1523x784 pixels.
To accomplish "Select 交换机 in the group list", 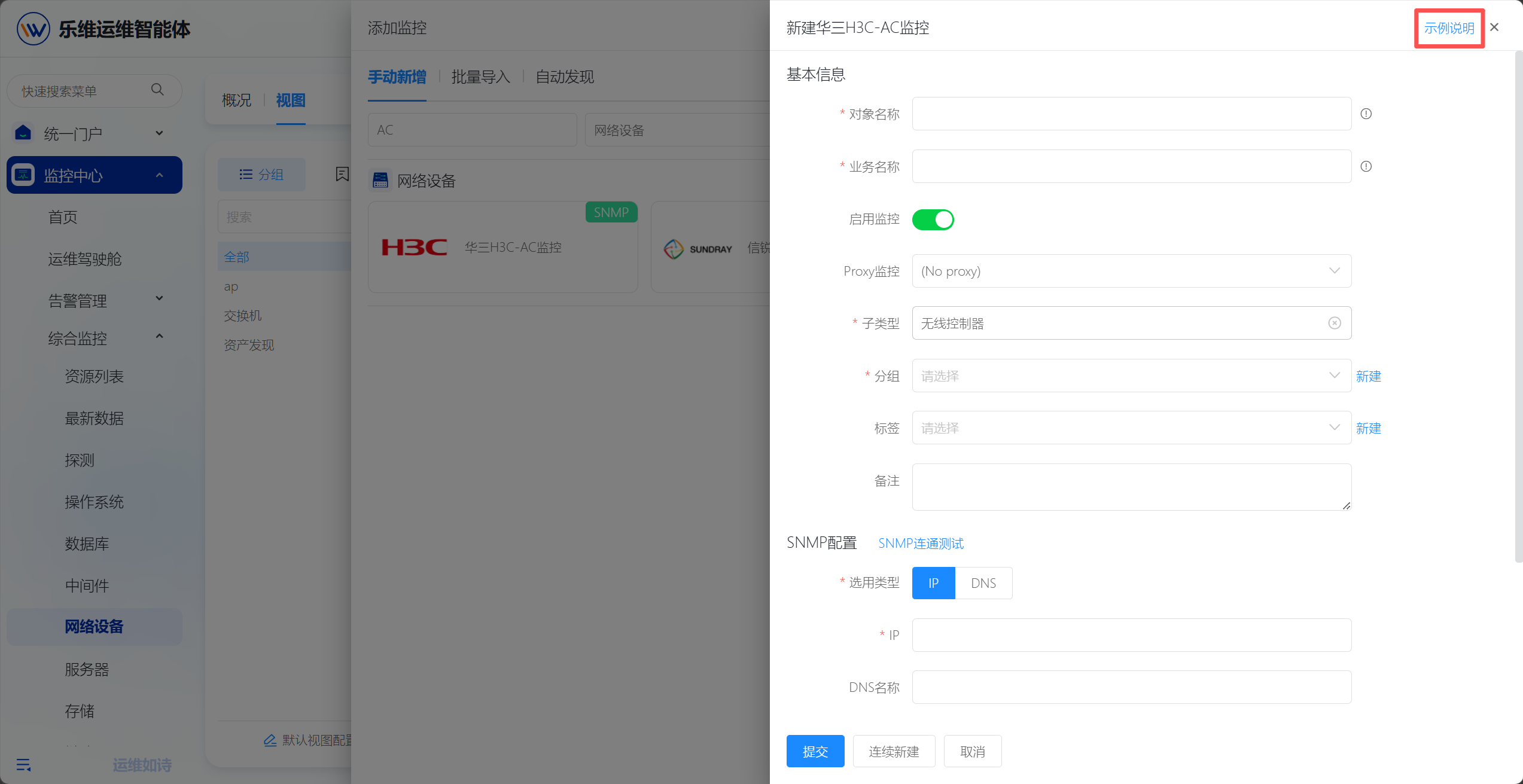I will point(243,315).
